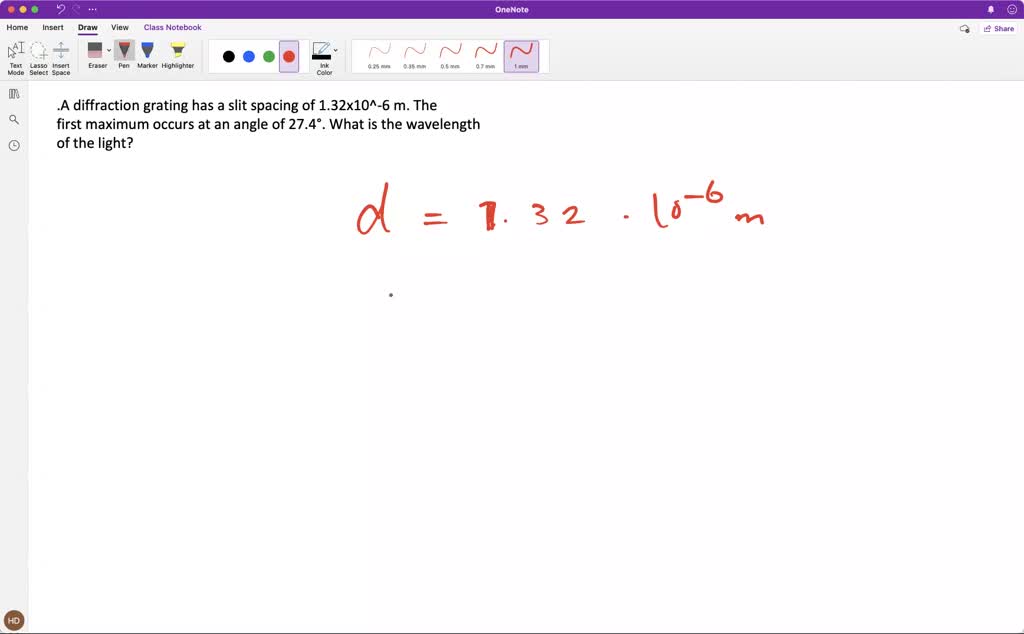Image resolution: width=1024 pixels, height=634 pixels.
Task: Switch to the Insert tab
Action: [x=53, y=28]
